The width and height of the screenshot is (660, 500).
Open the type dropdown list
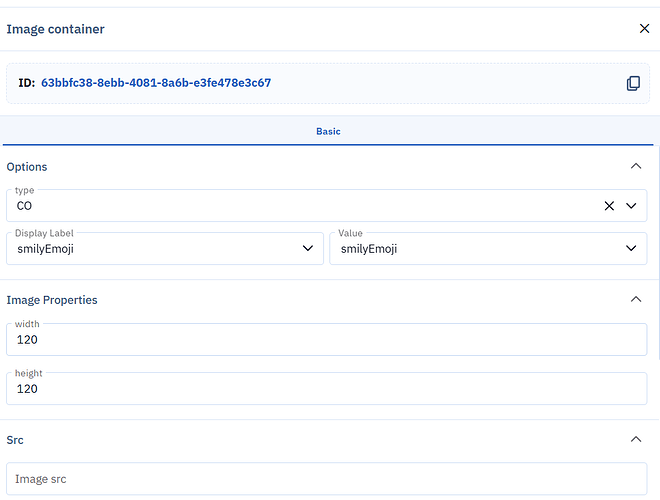click(631, 206)
